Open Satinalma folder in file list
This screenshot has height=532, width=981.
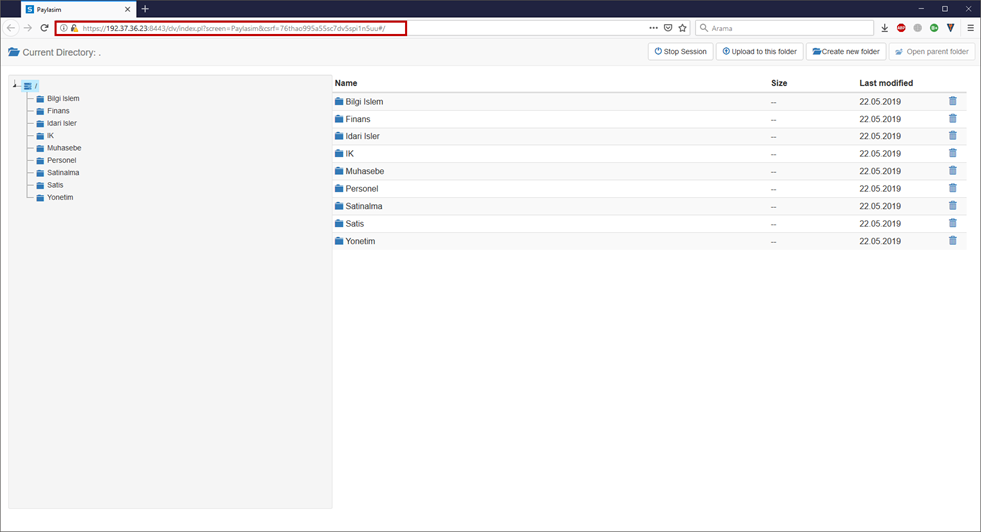tap(363, 206)
